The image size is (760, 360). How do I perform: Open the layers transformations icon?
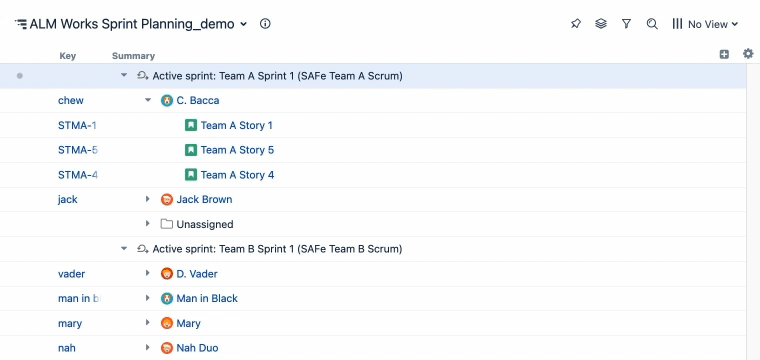point(601,24)
